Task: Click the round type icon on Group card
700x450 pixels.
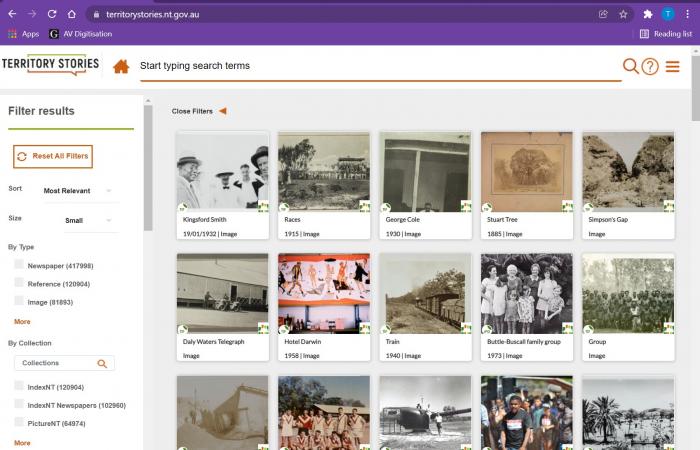Action: pos(588,329)
